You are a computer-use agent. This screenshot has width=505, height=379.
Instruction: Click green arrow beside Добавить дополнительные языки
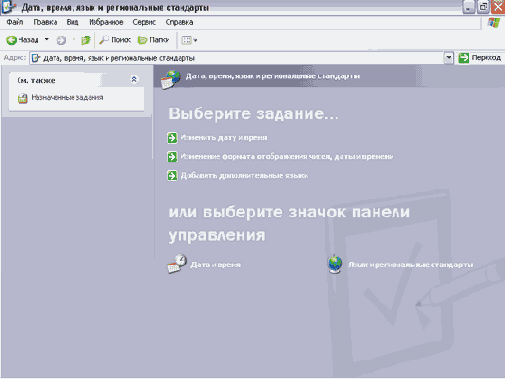[172, 176]
